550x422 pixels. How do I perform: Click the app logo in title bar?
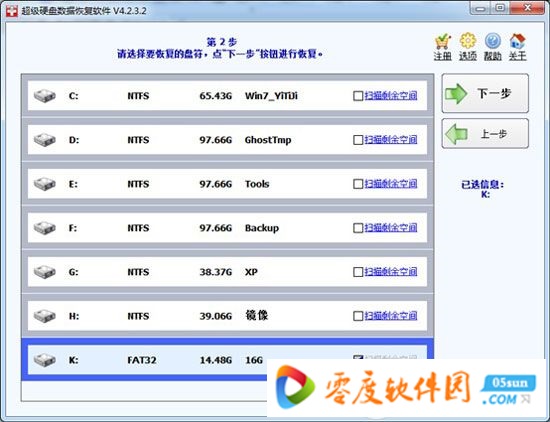pos(12,11)
